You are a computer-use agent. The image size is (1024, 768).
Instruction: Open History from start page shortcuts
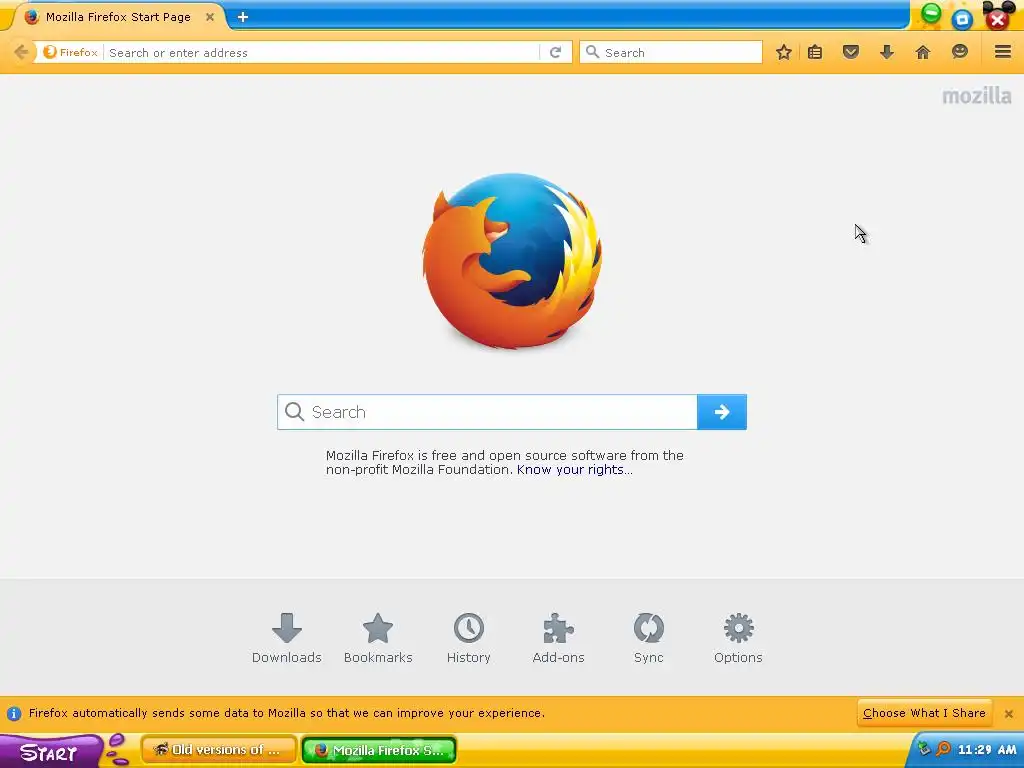(x=468, y=638)
